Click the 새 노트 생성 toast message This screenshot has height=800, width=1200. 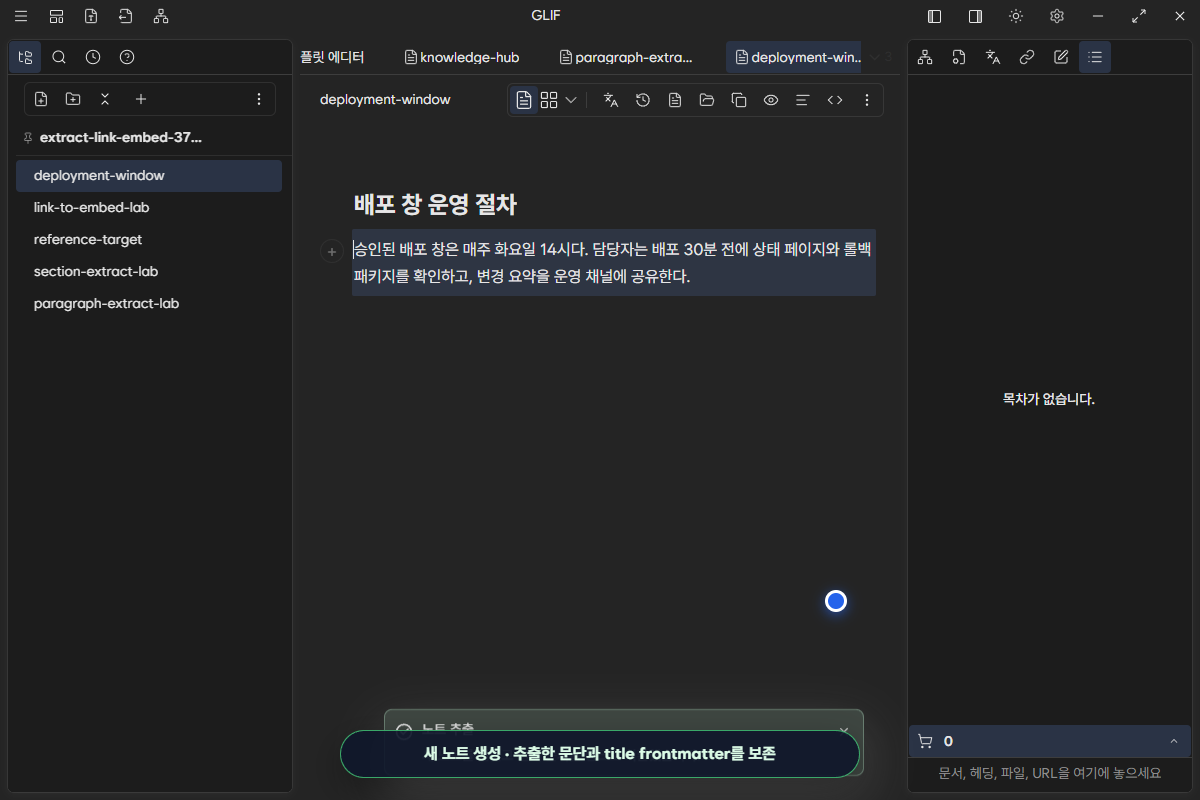click(x=600, y=754)
